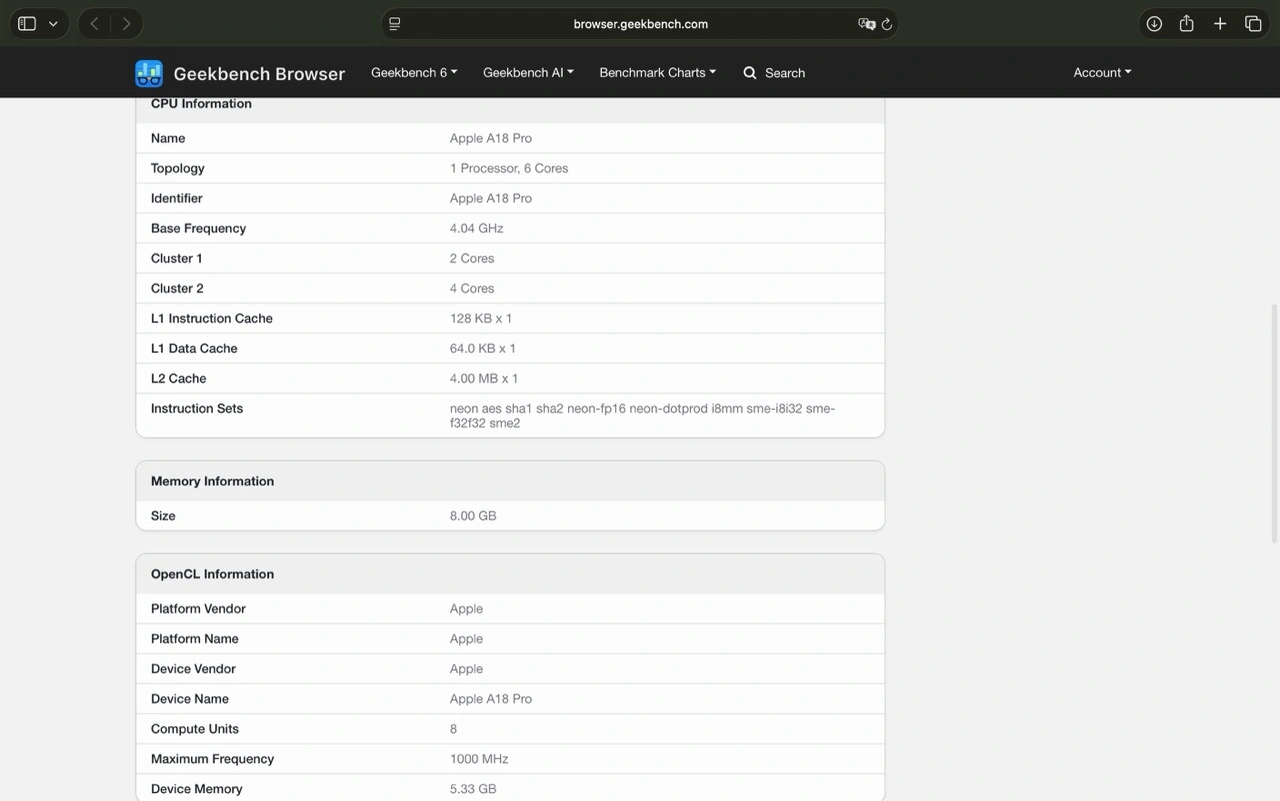The height and width of the screenshot is (801, 1280).
Task: Click the search magnifier icon
Action: (x=750, y=73)
